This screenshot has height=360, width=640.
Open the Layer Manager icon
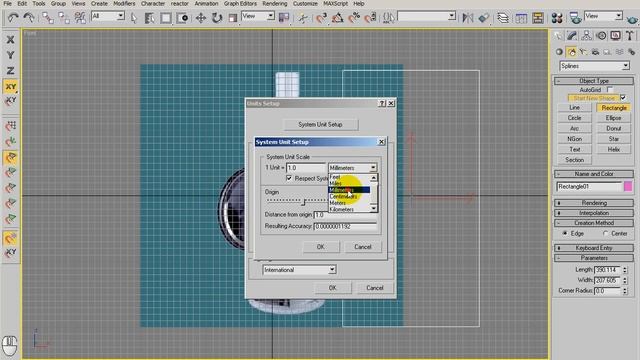pyautogui.click(x=503, y=18)
